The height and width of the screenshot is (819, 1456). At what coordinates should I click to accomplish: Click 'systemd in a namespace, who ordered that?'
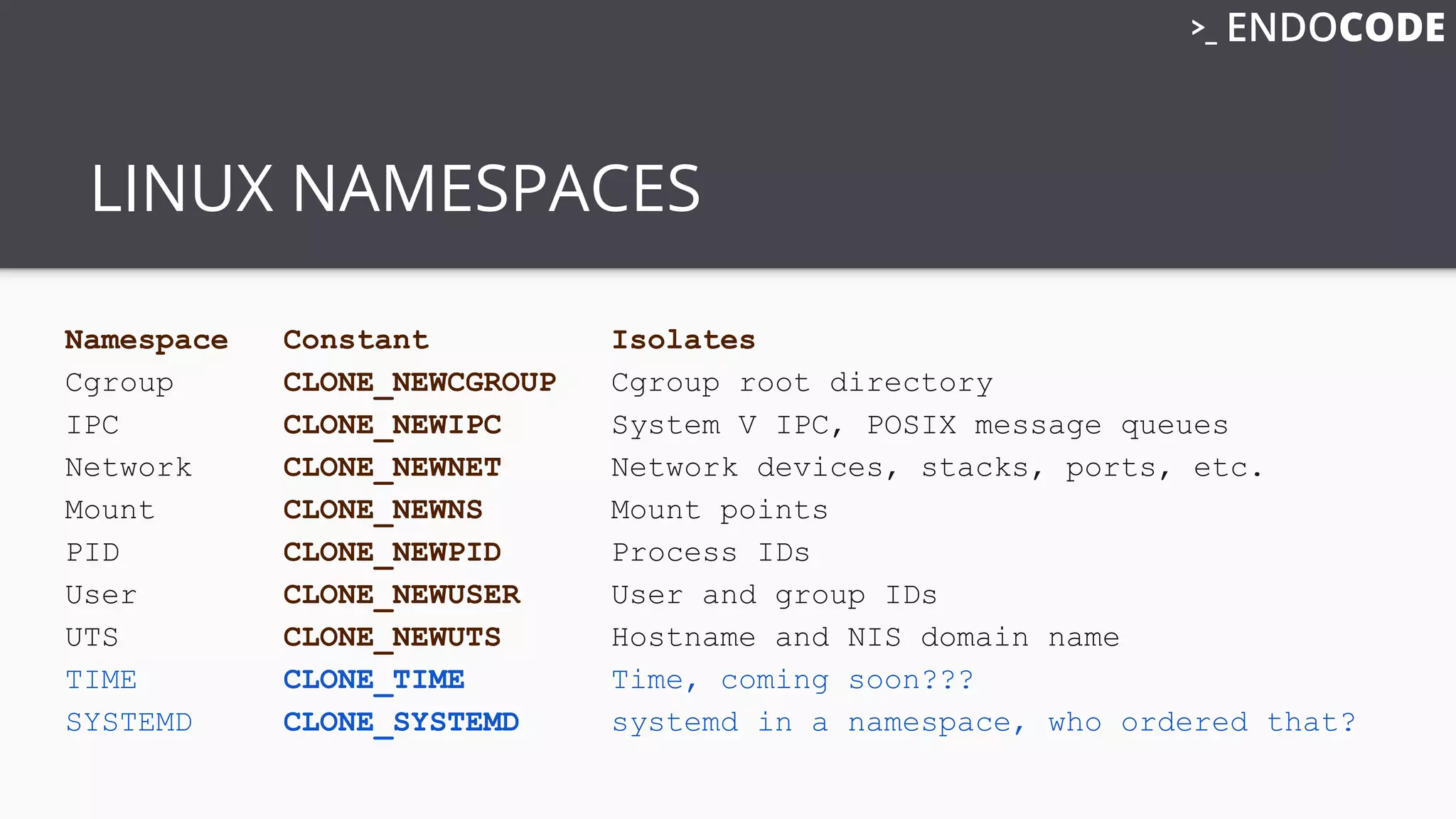pyautogui.click(x=984, y=723)
